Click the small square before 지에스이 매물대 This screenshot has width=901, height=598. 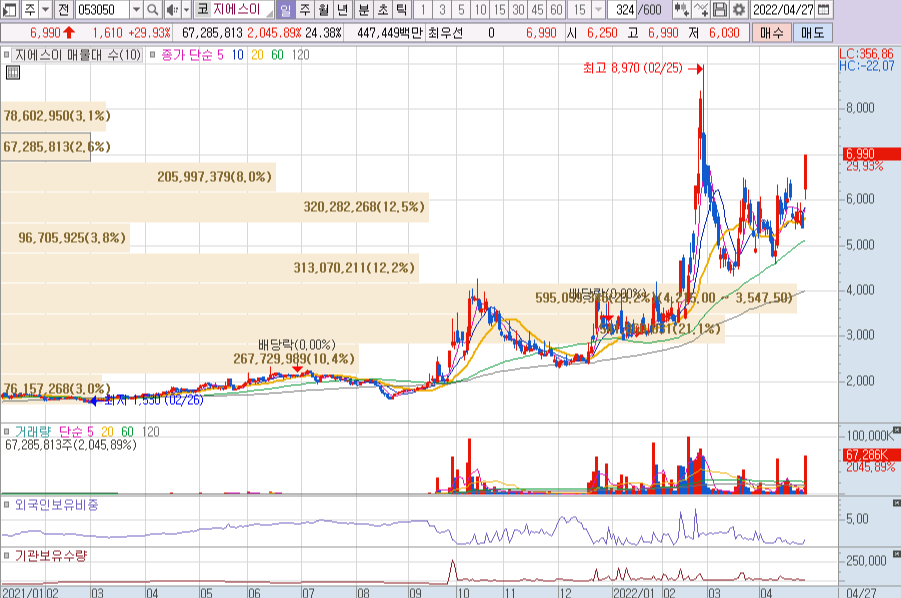(x=6, y=55)
